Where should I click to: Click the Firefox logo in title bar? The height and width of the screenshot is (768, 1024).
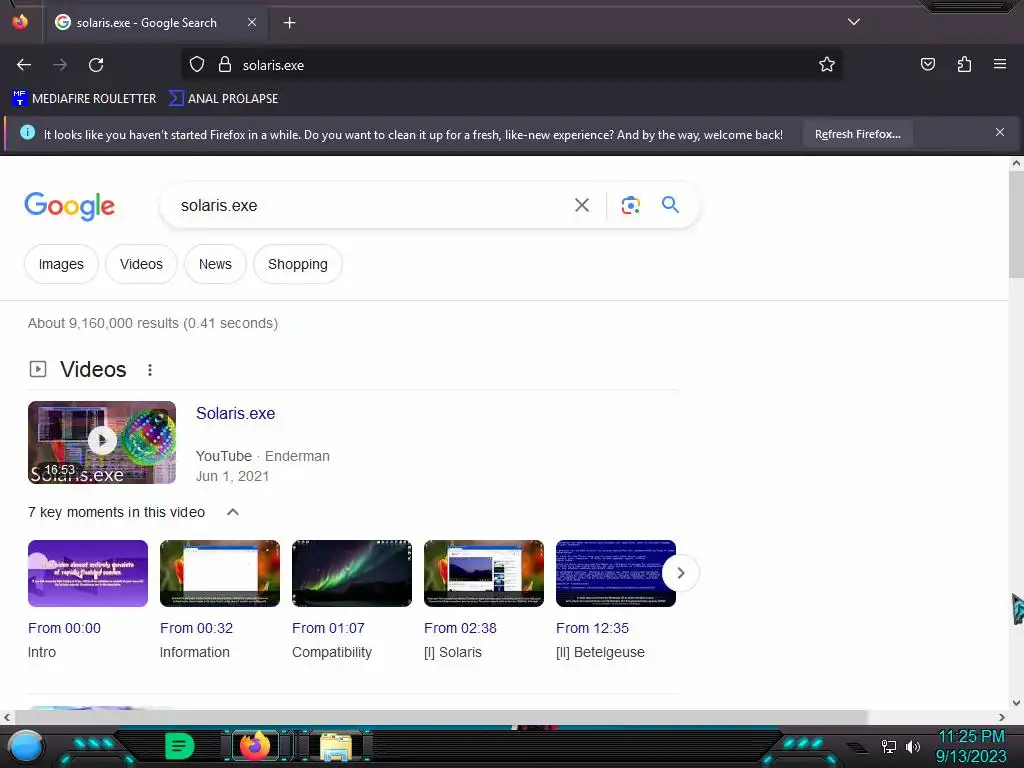click(x=20, y=22)
